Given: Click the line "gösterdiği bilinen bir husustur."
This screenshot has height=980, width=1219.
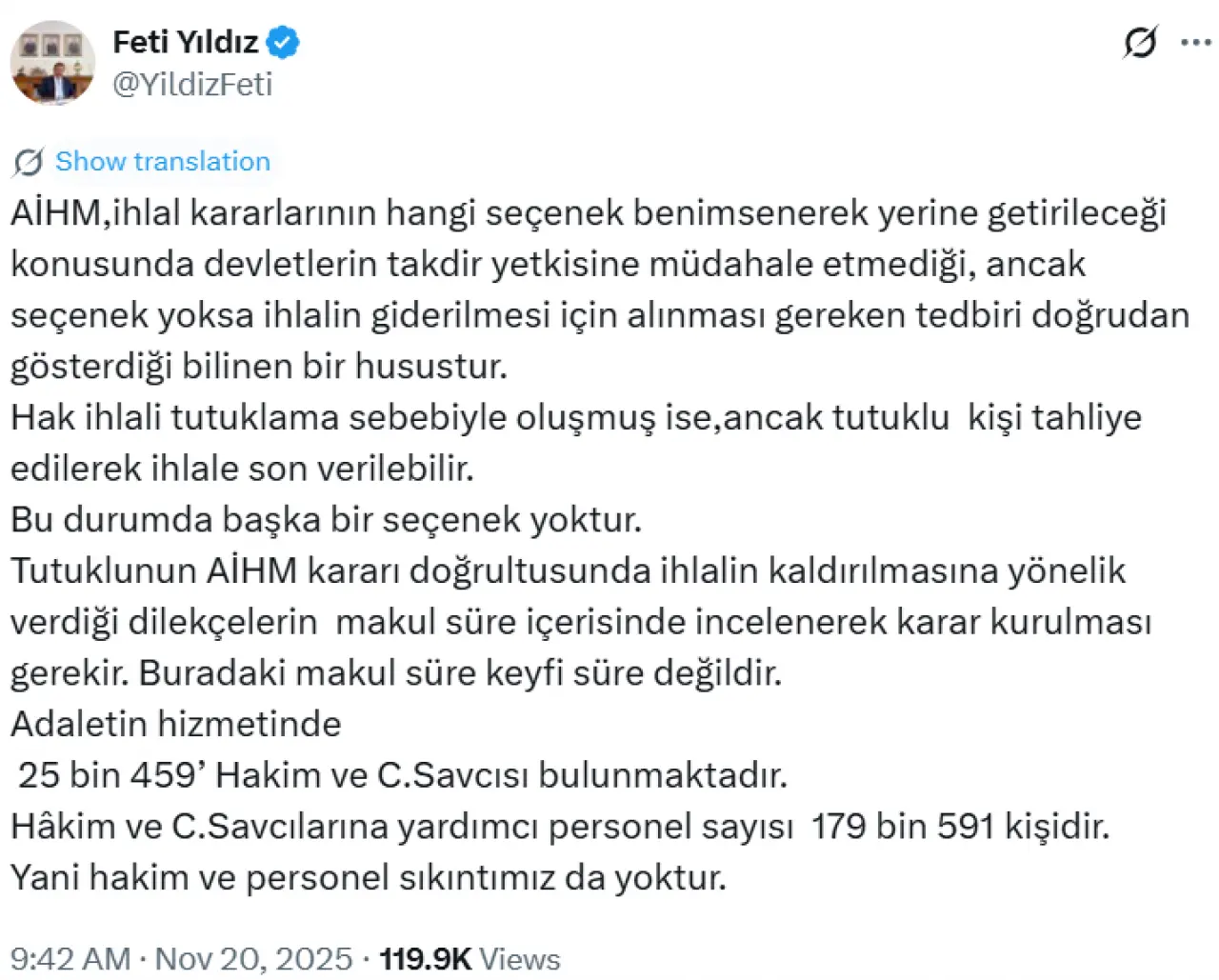Looking at the screenshot, I should (259, 366).
